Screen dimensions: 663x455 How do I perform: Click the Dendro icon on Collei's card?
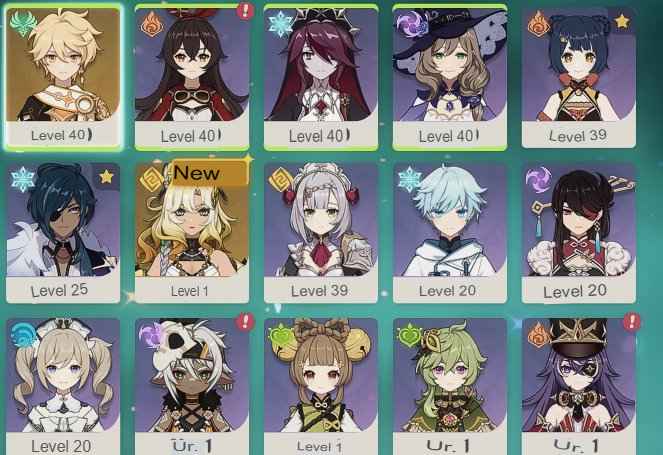click(x=409, y=335)
